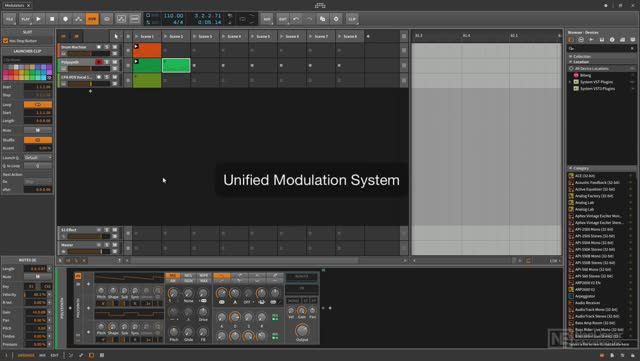Open the presets browser tab icon
Image resolution: width=640 pixels, height=361 pixels.
click(581, 40)
